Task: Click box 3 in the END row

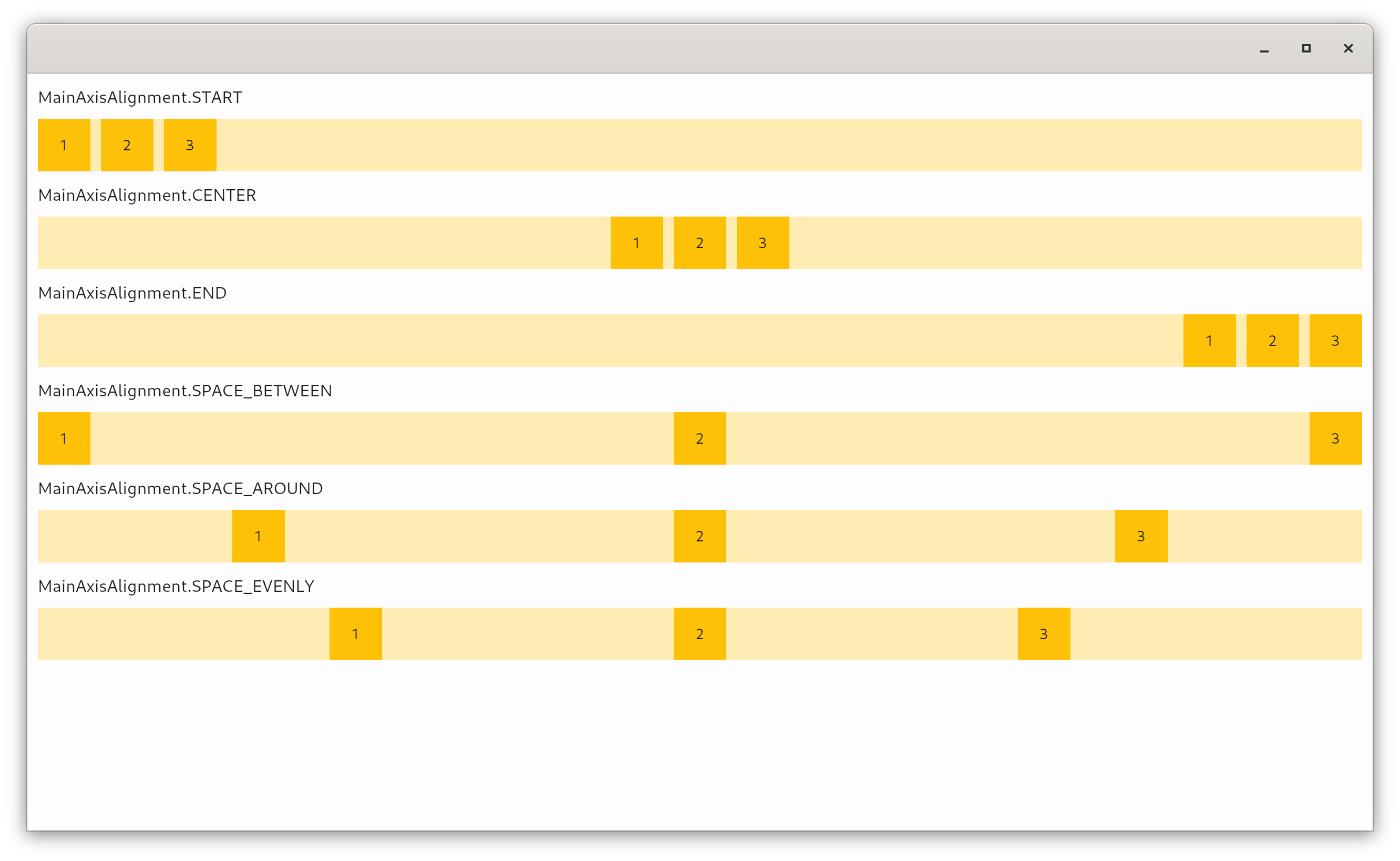Action: (1335, 341)
